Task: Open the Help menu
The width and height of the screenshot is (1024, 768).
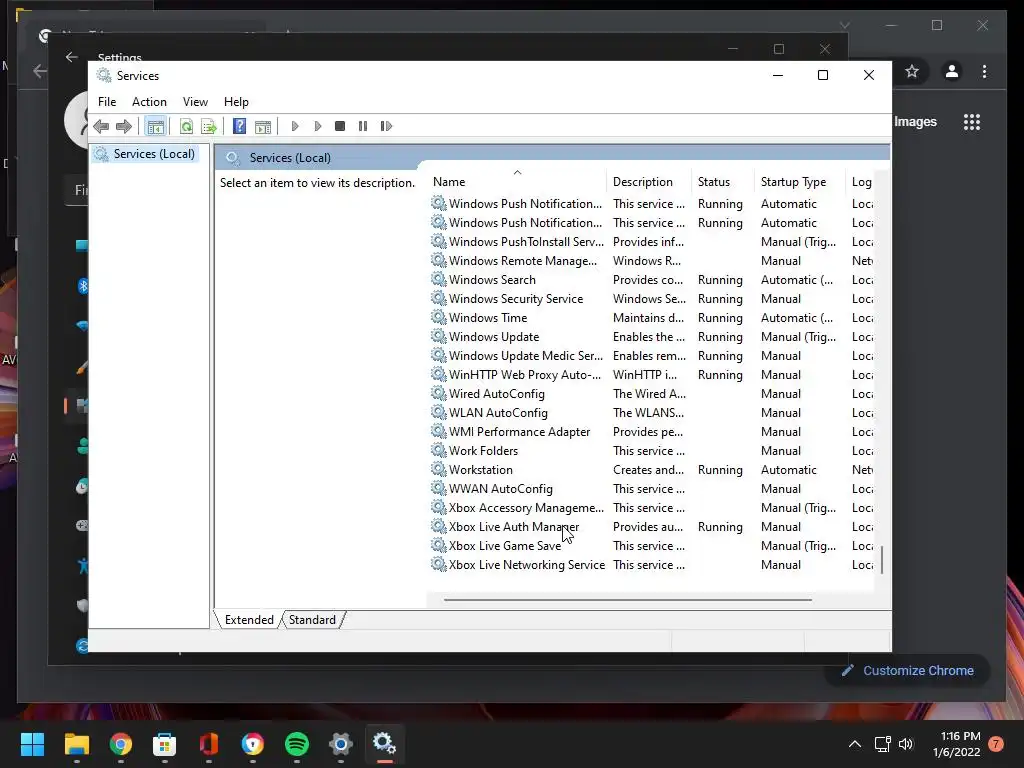Action: (236, 102)
